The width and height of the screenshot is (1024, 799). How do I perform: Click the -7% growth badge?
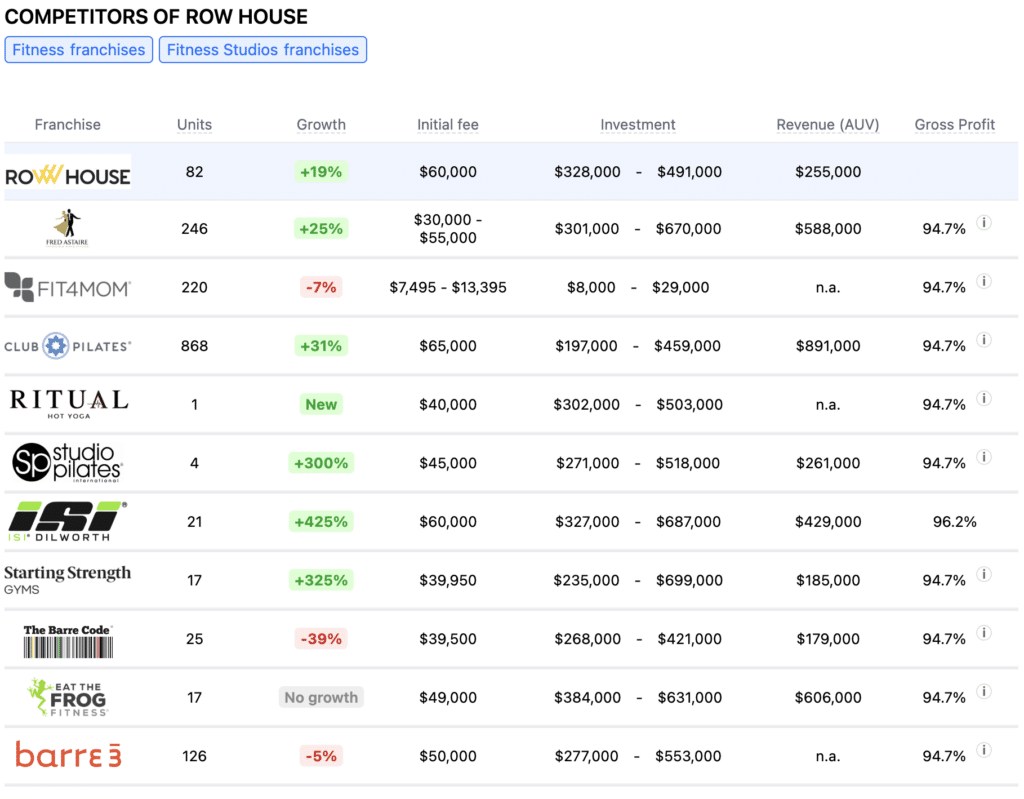(x=321, y=287)
